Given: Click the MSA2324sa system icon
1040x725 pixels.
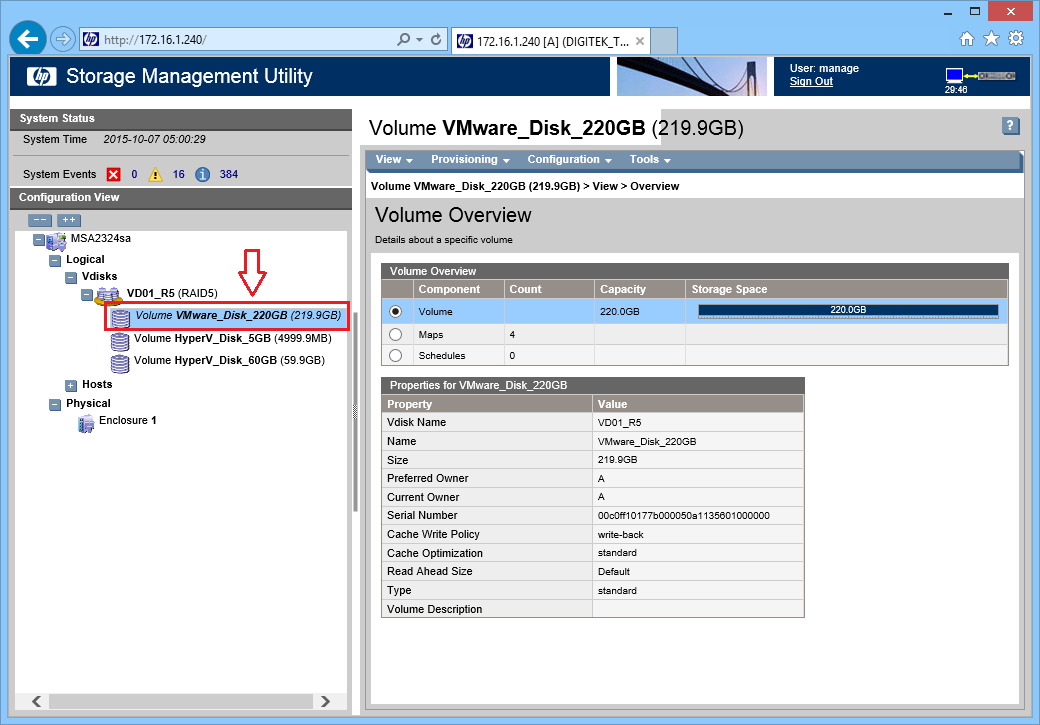Looking at the screenshot, I should coord(56,241).
